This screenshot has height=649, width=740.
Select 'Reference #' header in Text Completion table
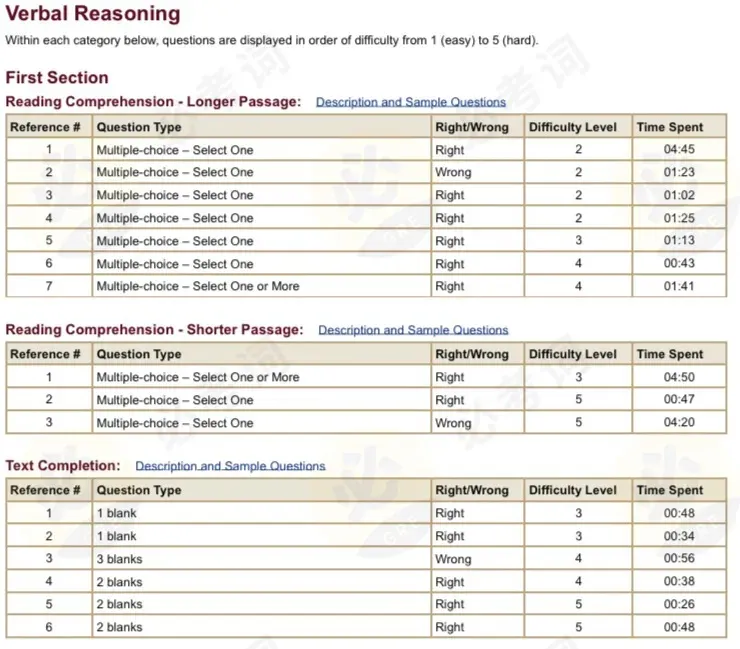coord(46,490)
